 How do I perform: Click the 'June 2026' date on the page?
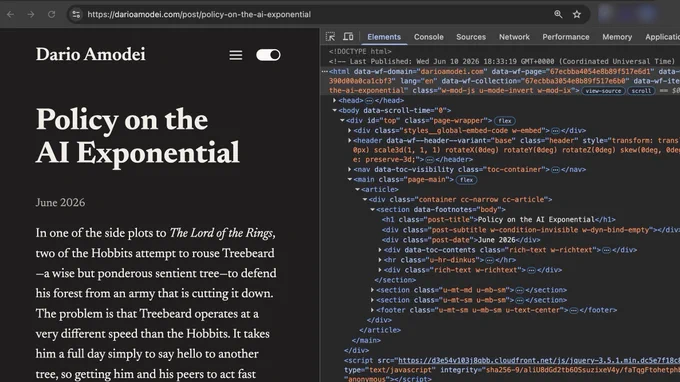click(60, 203)
